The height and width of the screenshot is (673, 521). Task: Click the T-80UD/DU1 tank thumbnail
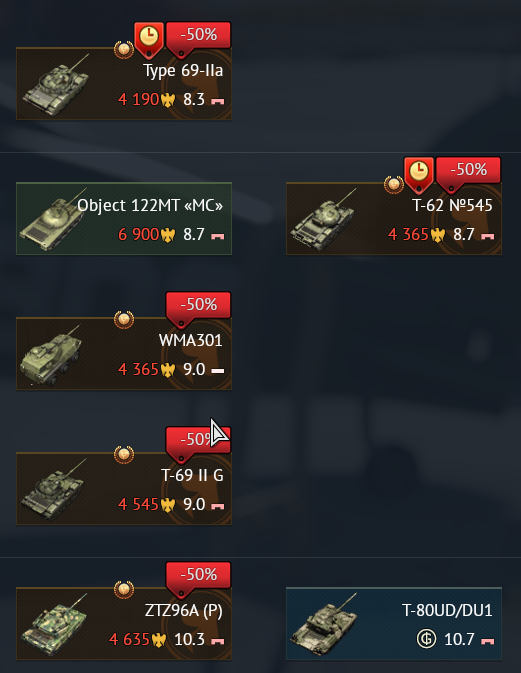coord(324,624)
